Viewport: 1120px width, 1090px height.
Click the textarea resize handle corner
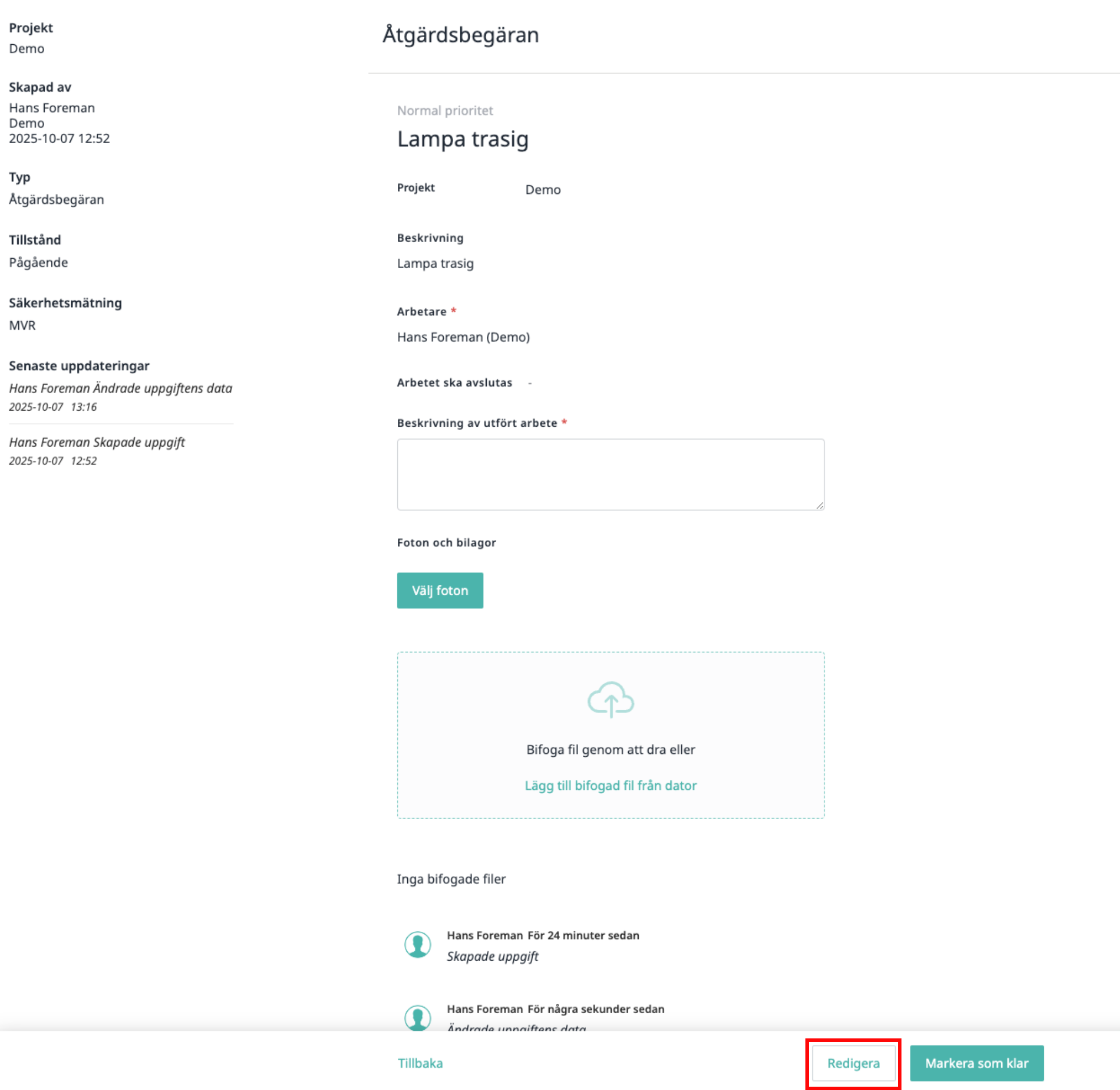[819, 505]
